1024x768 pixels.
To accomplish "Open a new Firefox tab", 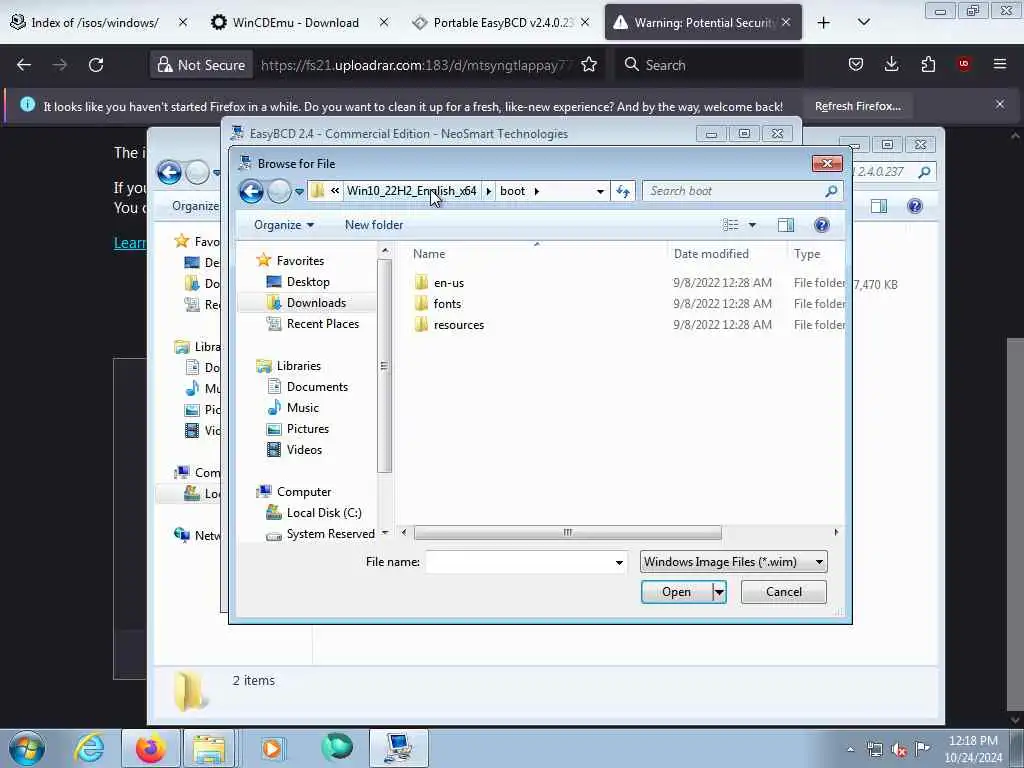I will (824, 23).
